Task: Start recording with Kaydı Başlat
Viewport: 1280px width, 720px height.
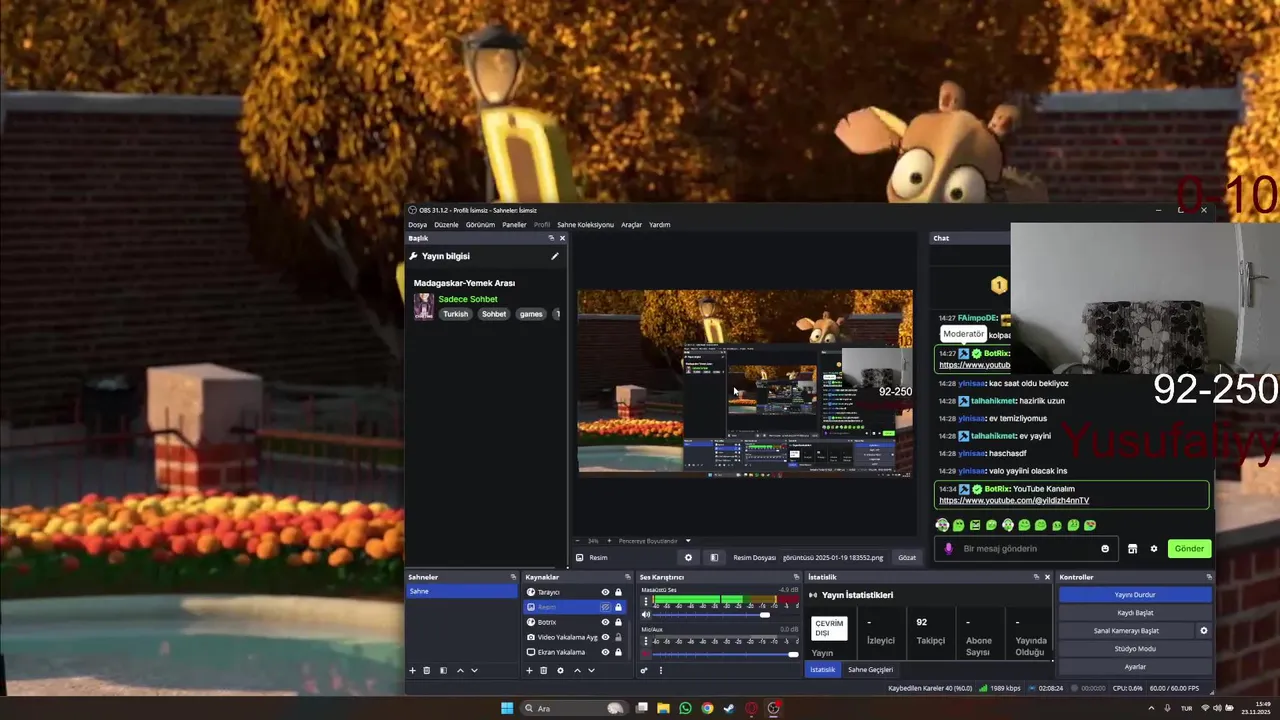Action: (x=1135, y=613)
